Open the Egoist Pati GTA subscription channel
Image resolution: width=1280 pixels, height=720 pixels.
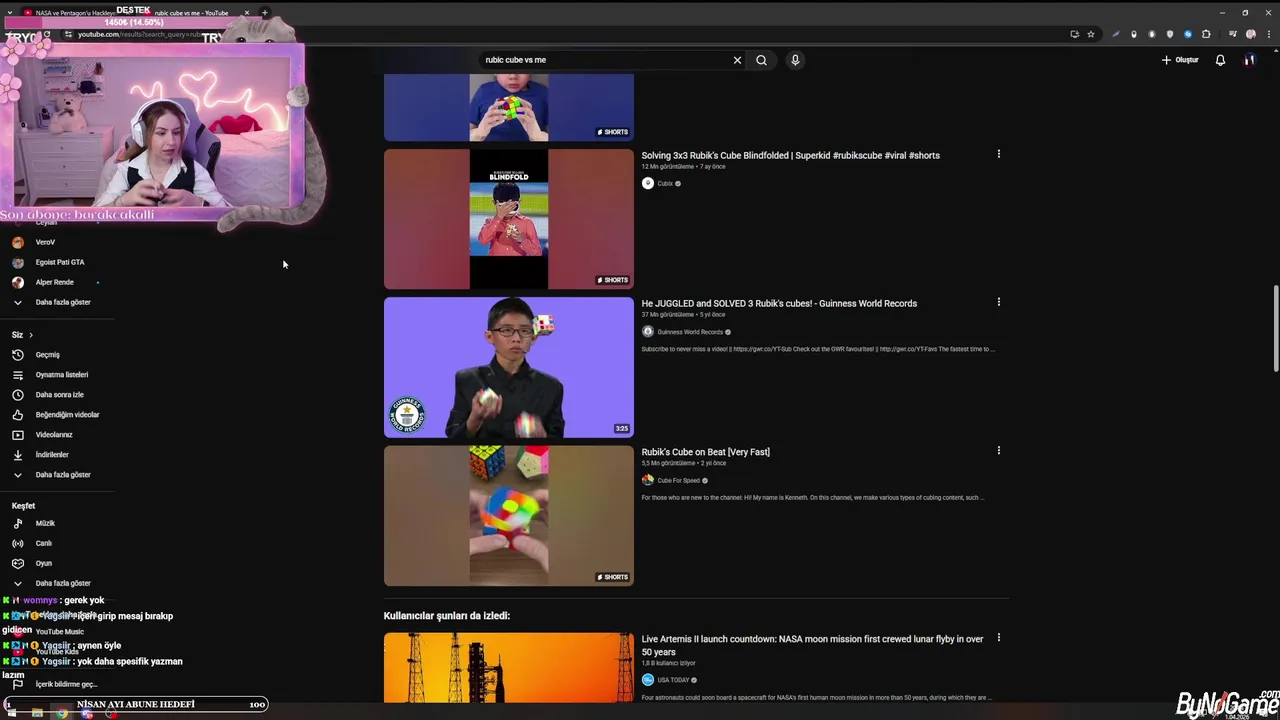(58, 262)
